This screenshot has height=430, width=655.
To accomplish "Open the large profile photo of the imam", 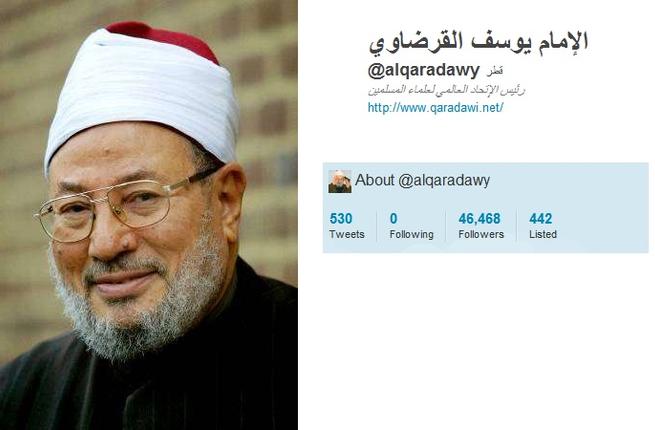I will click(149, 215).
